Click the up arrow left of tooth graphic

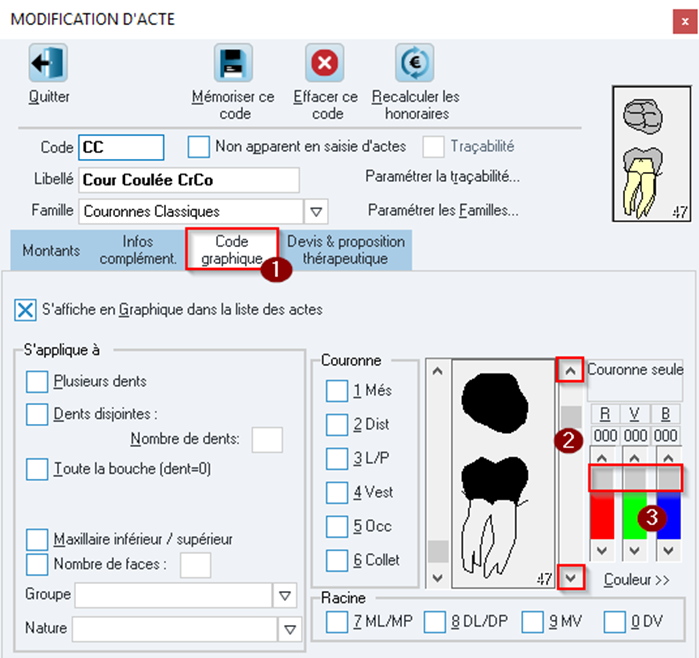438,371
